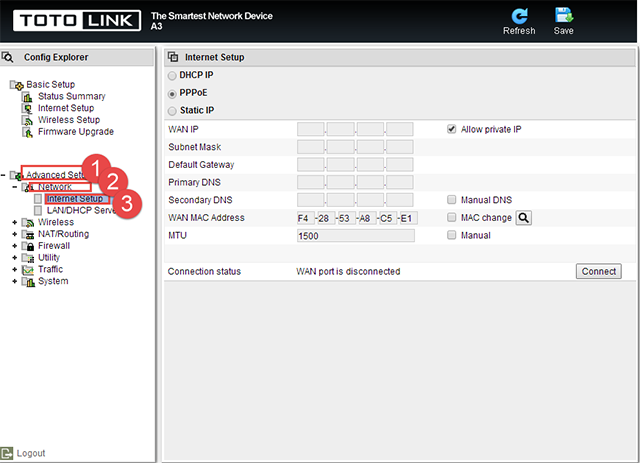This screenshot has width=640, height=463.
Task: Click the first WAN IP octet field
Action: pos(311,129)
